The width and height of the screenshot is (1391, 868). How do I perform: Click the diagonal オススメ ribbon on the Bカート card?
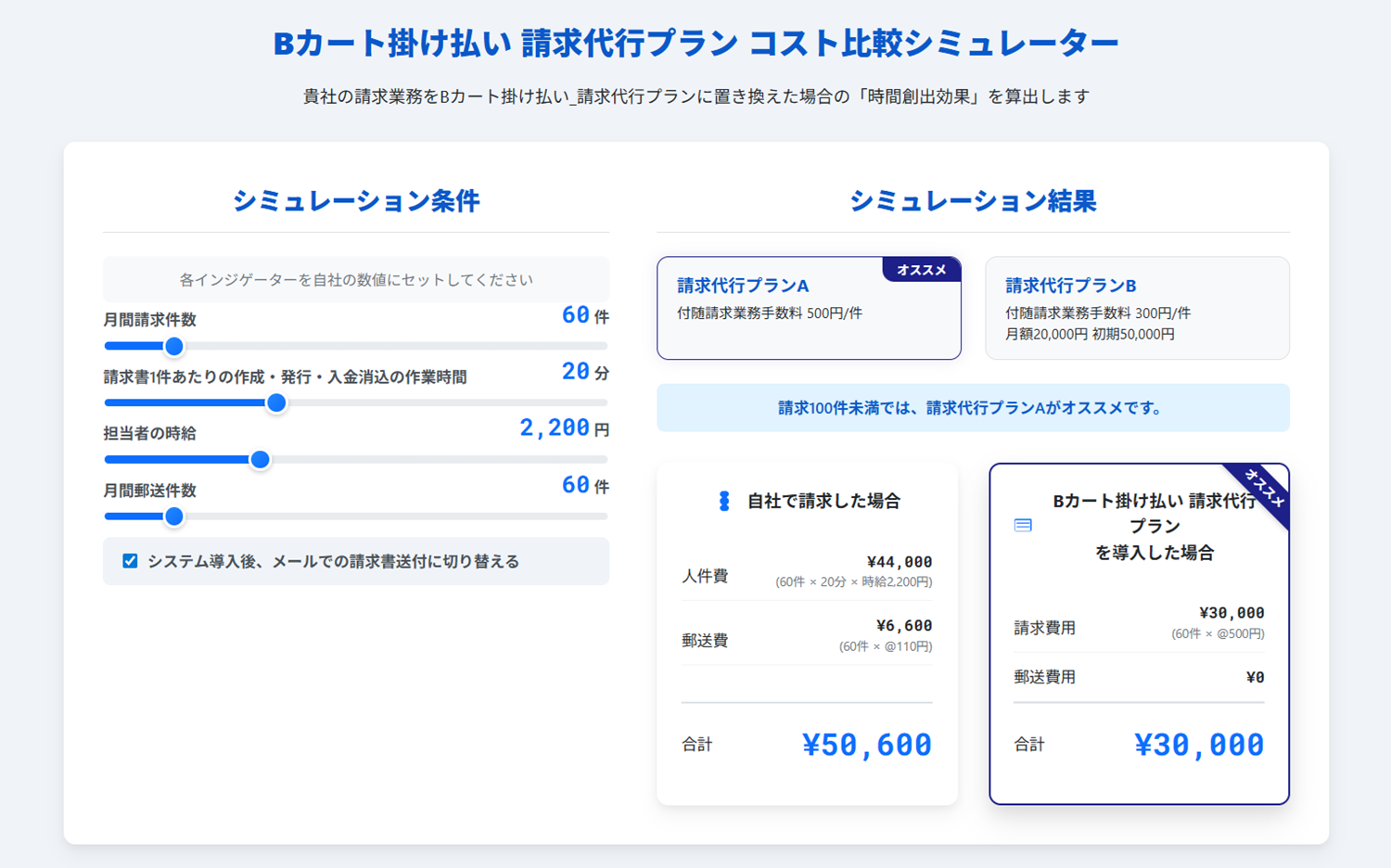(1262, 490)
